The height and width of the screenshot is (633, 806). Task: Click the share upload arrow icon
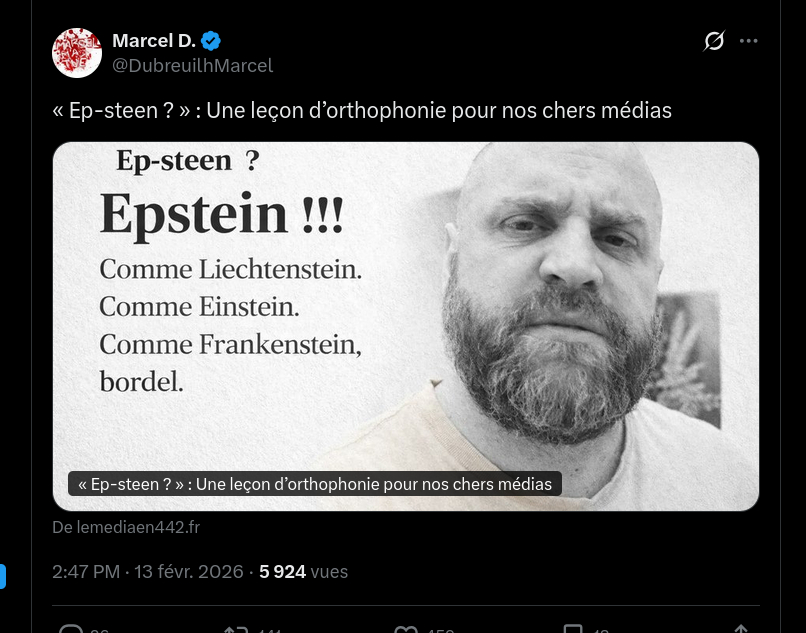pos(740,629)
